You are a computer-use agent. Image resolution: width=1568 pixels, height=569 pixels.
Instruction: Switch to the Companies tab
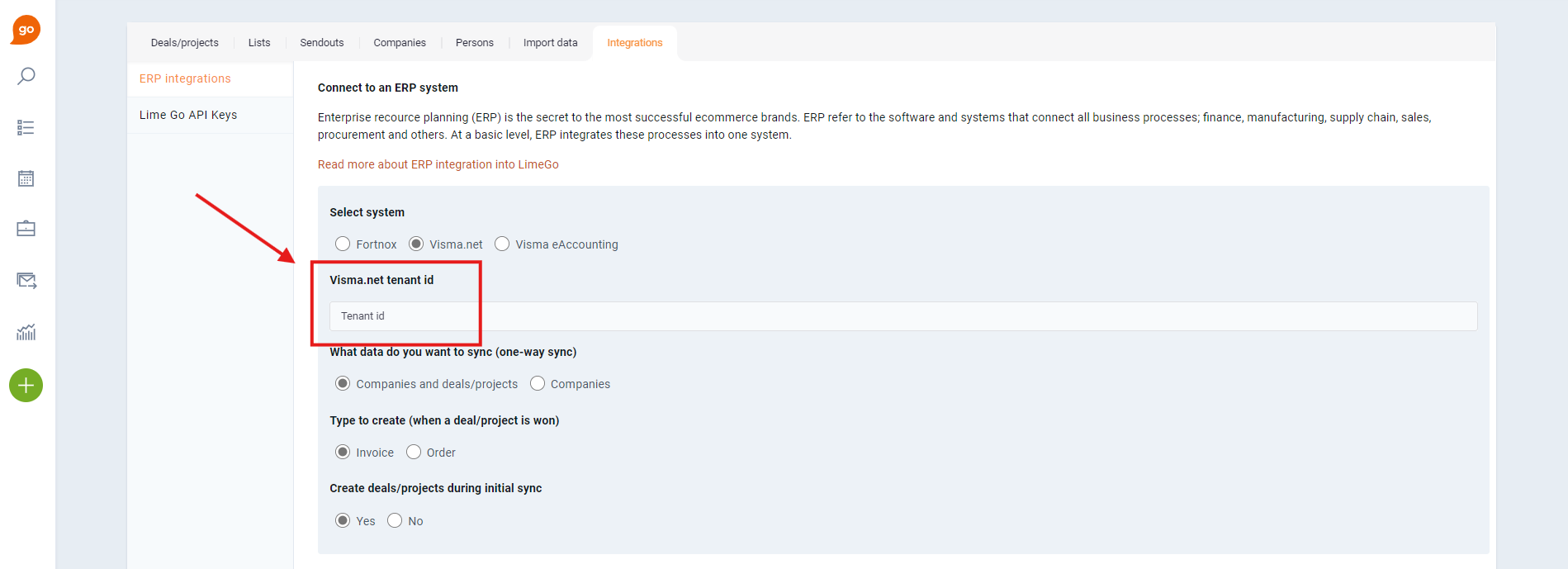click(x=400, y=43)
